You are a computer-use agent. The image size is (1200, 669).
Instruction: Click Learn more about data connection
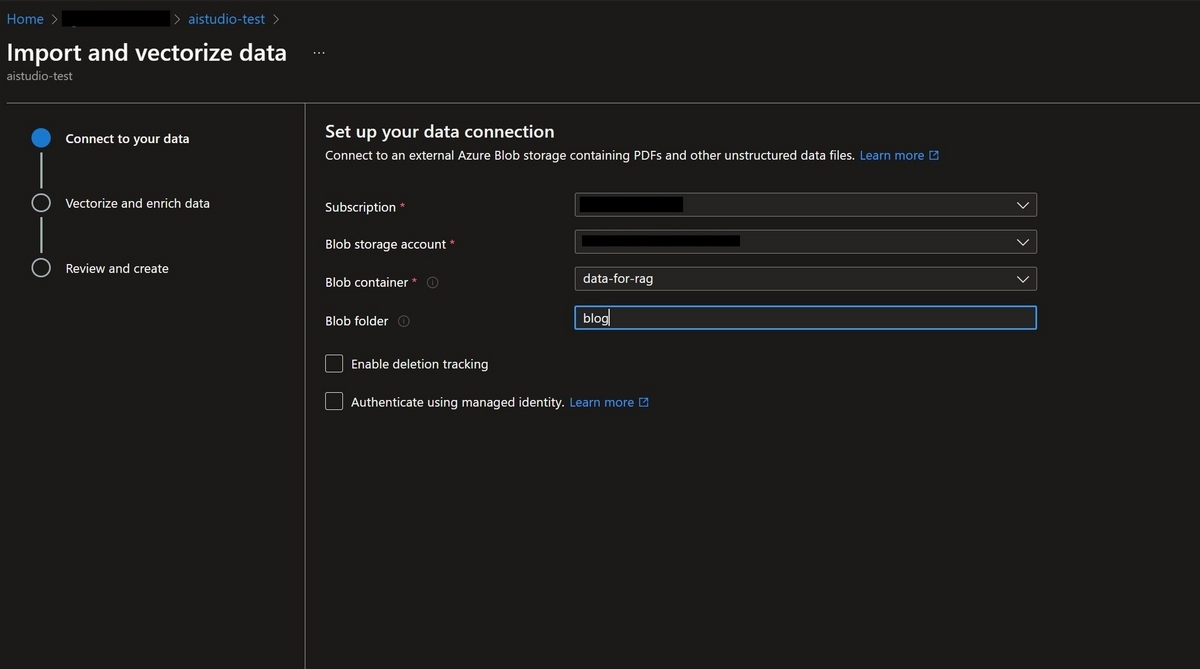(x=891, y=156)
